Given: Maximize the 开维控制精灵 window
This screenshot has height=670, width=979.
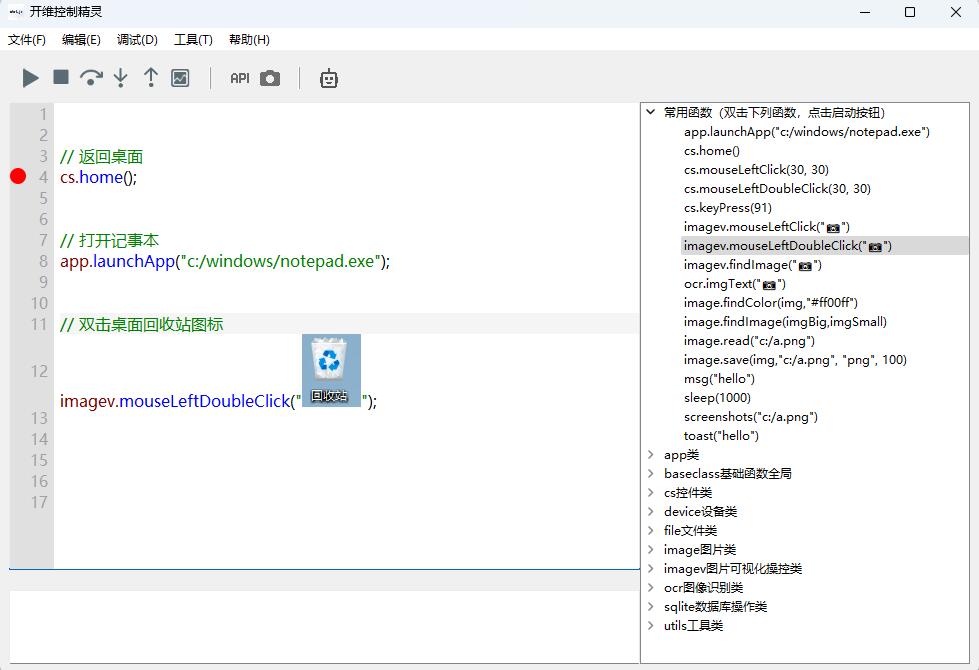Looking at the screenshot, I should coord(910,12).
